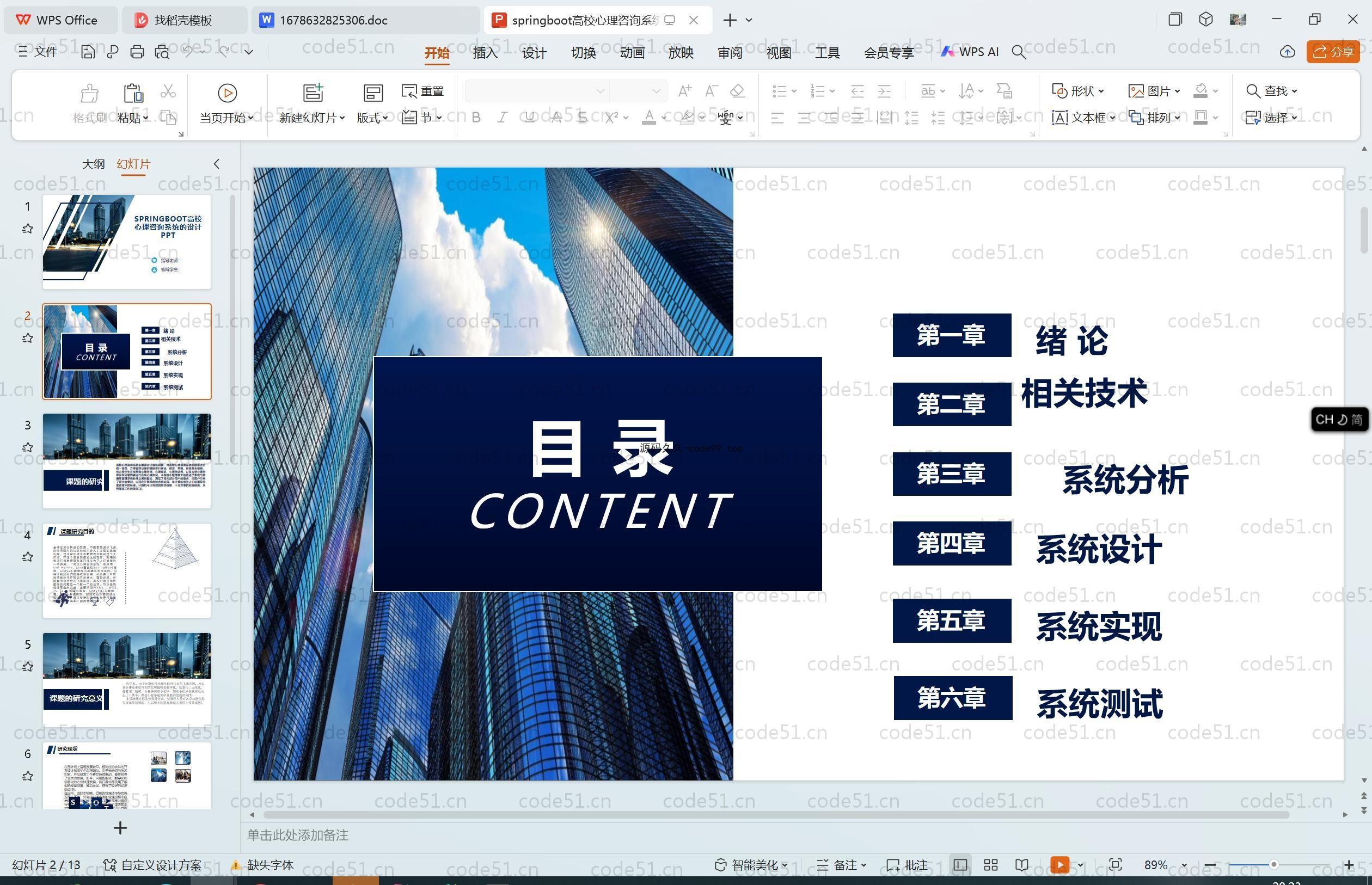Click the clear formatting eraser icon
This screenshot has width=1372, height=885.
coord(737,91)
